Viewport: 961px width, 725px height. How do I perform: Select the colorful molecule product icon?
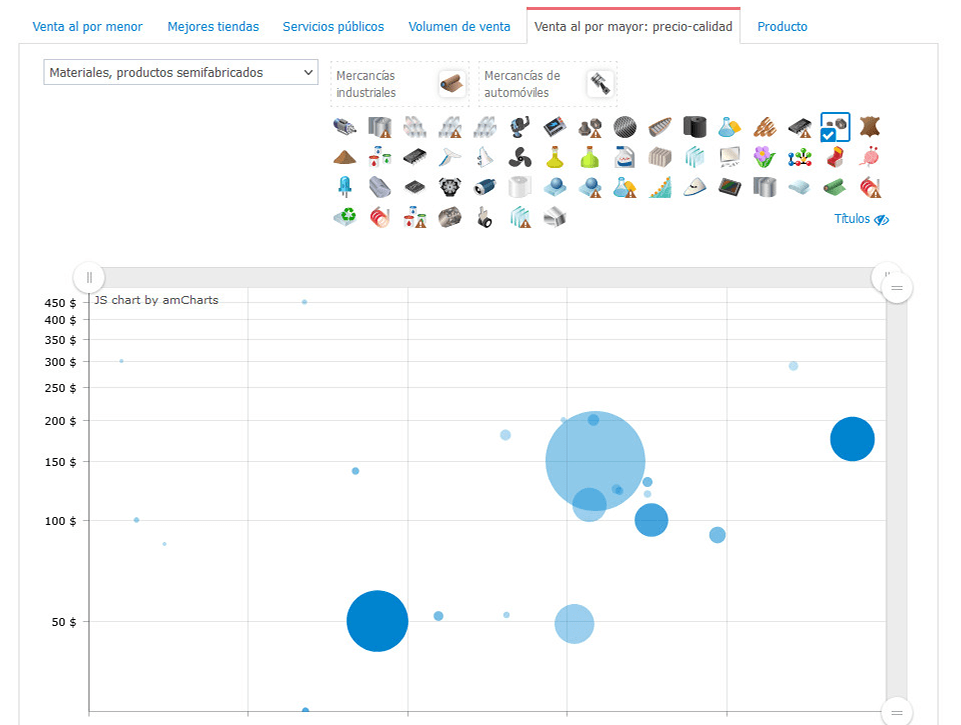tap(799, 157)
